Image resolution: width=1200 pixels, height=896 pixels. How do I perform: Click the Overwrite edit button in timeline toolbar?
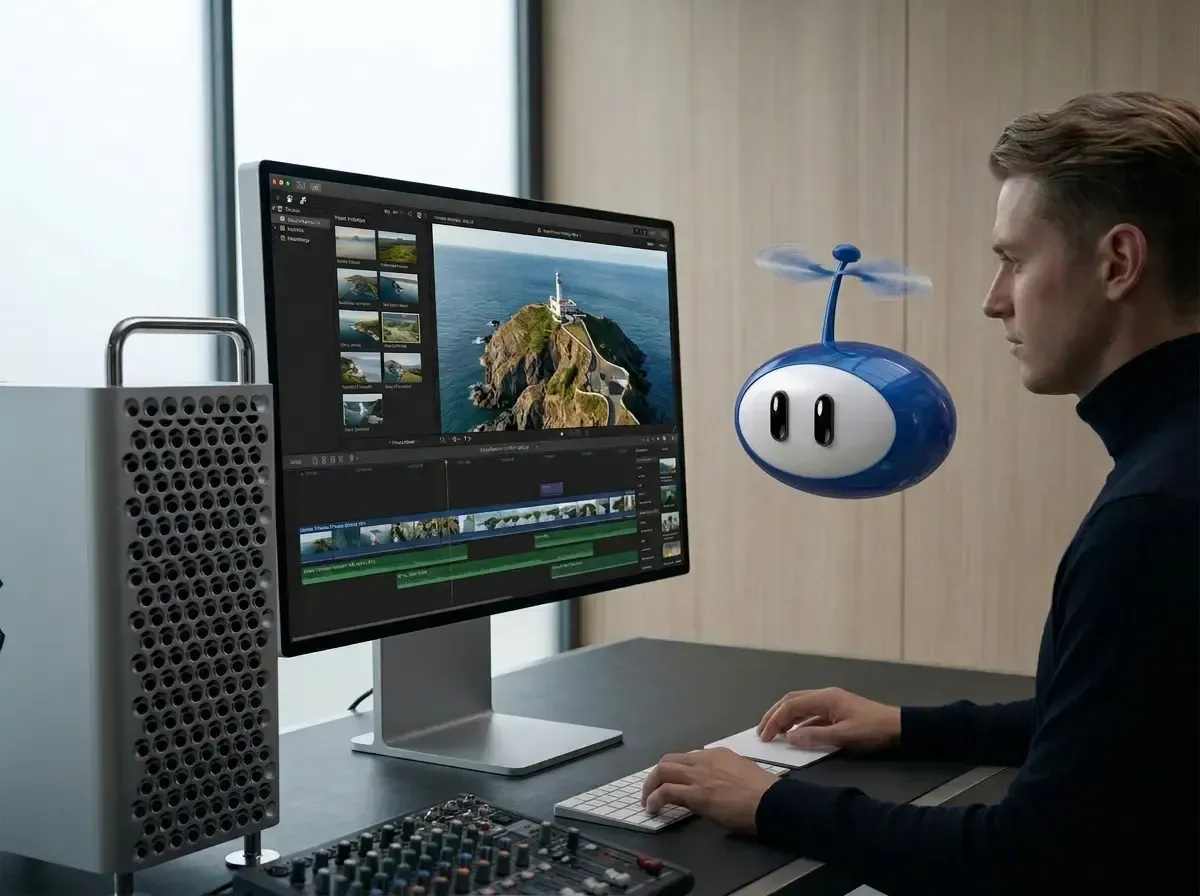341,459
